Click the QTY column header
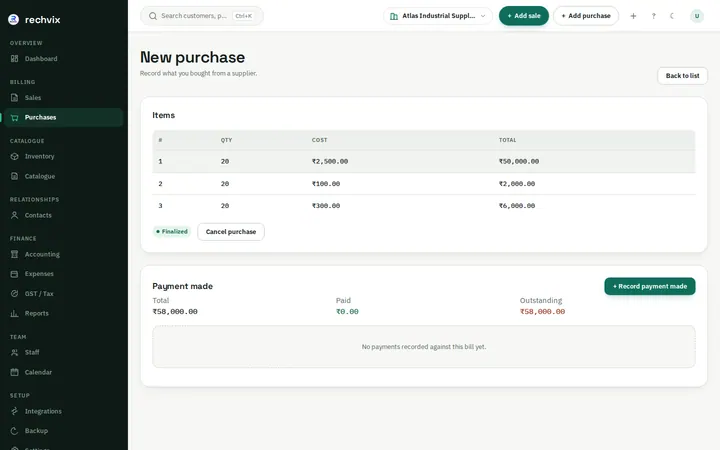The width and height of the screenshot is (720, 450). pyautogui.click(x=226, y=140)
